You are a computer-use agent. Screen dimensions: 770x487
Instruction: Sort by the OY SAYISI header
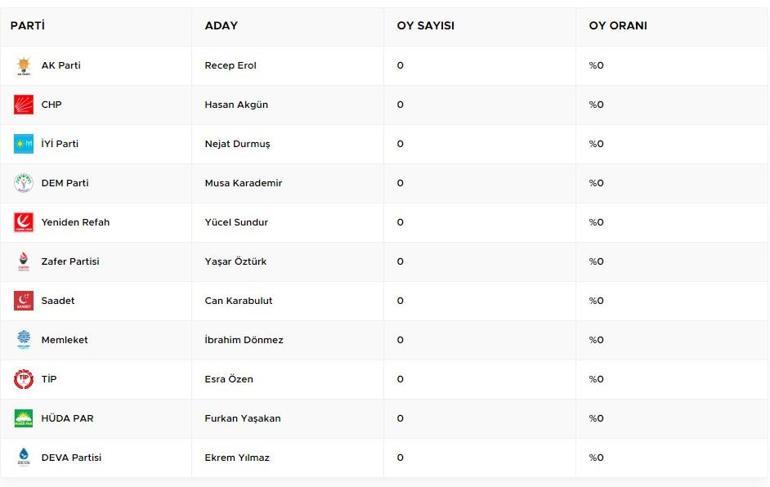coord(425,26)
